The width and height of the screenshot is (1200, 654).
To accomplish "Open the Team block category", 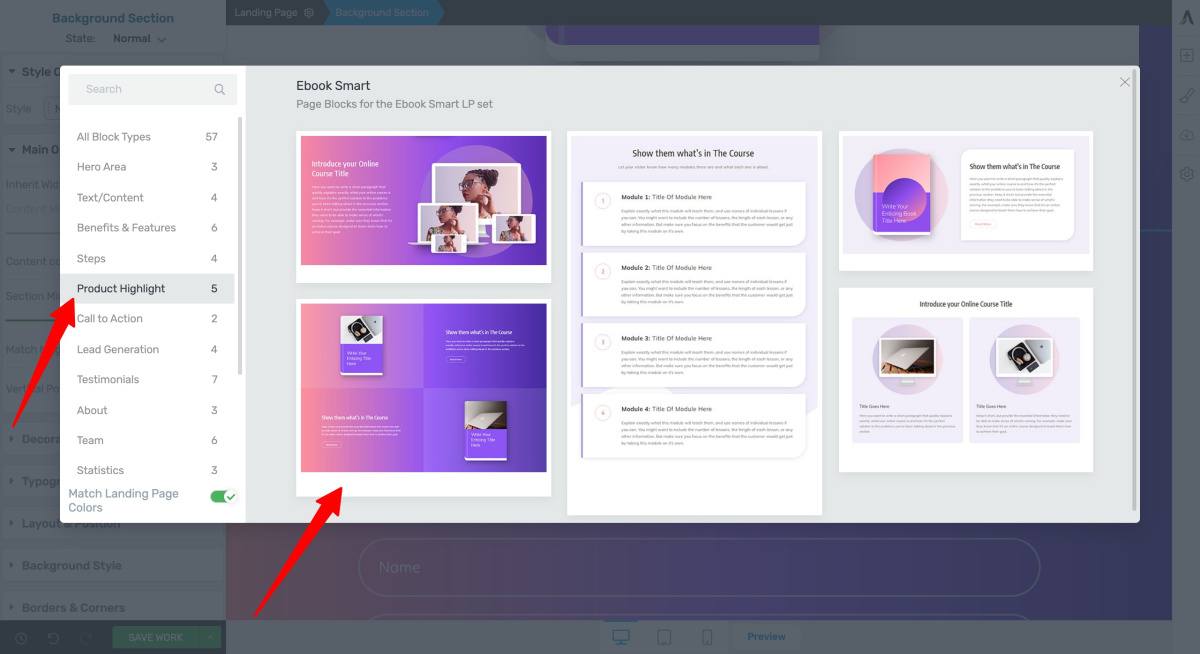I will click(x=147, y=441).
